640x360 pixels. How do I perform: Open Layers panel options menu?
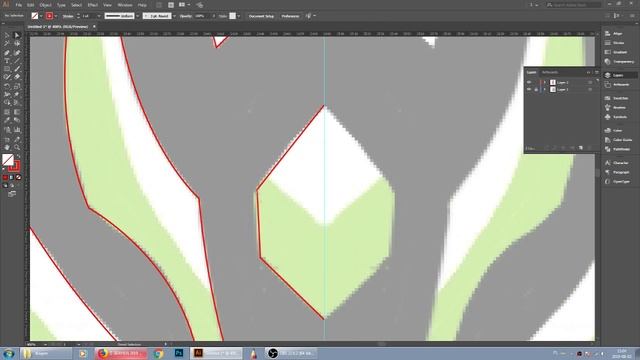click(596, 72)
